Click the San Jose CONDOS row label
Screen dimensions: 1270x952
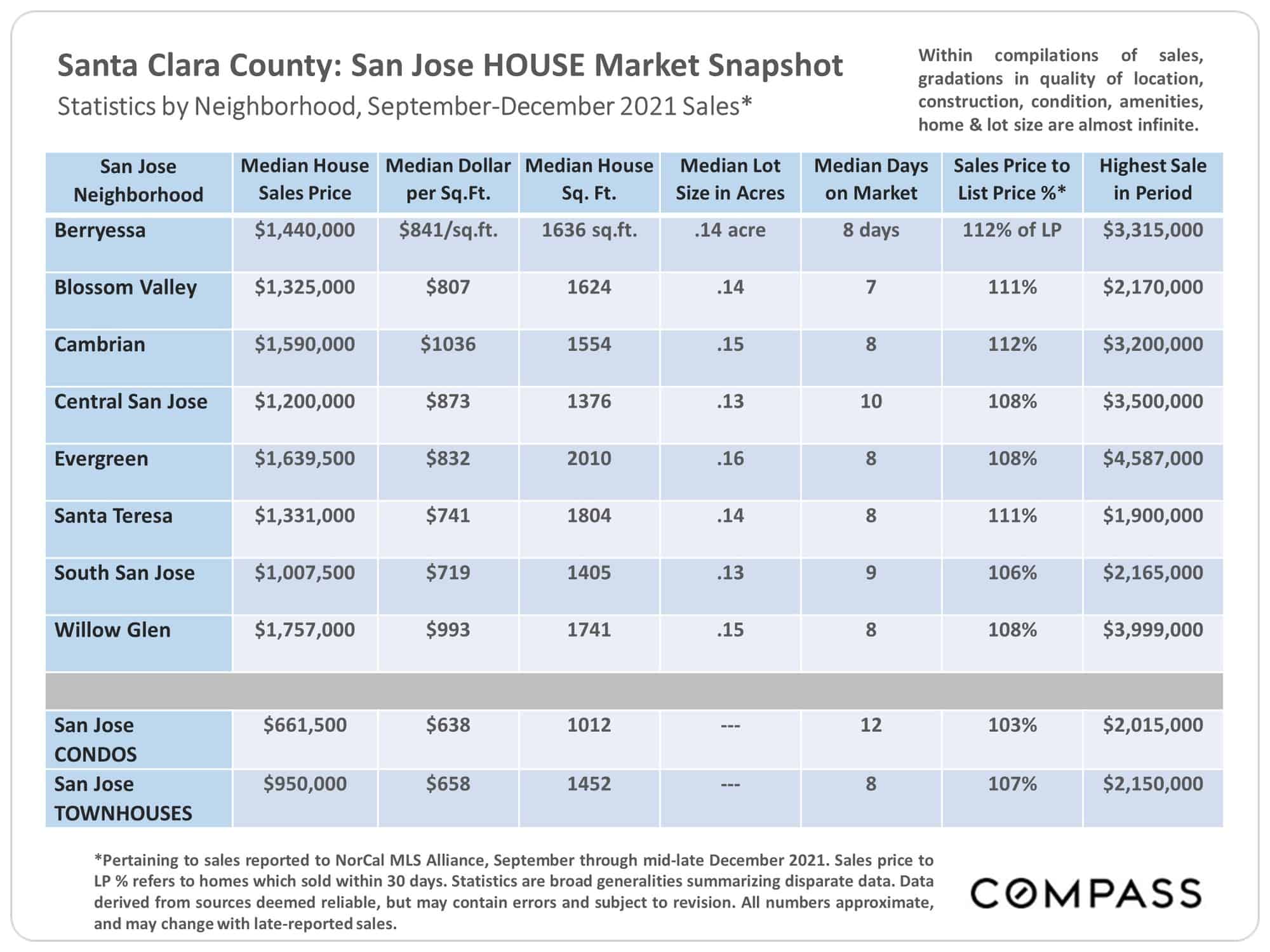pos(138,739)
